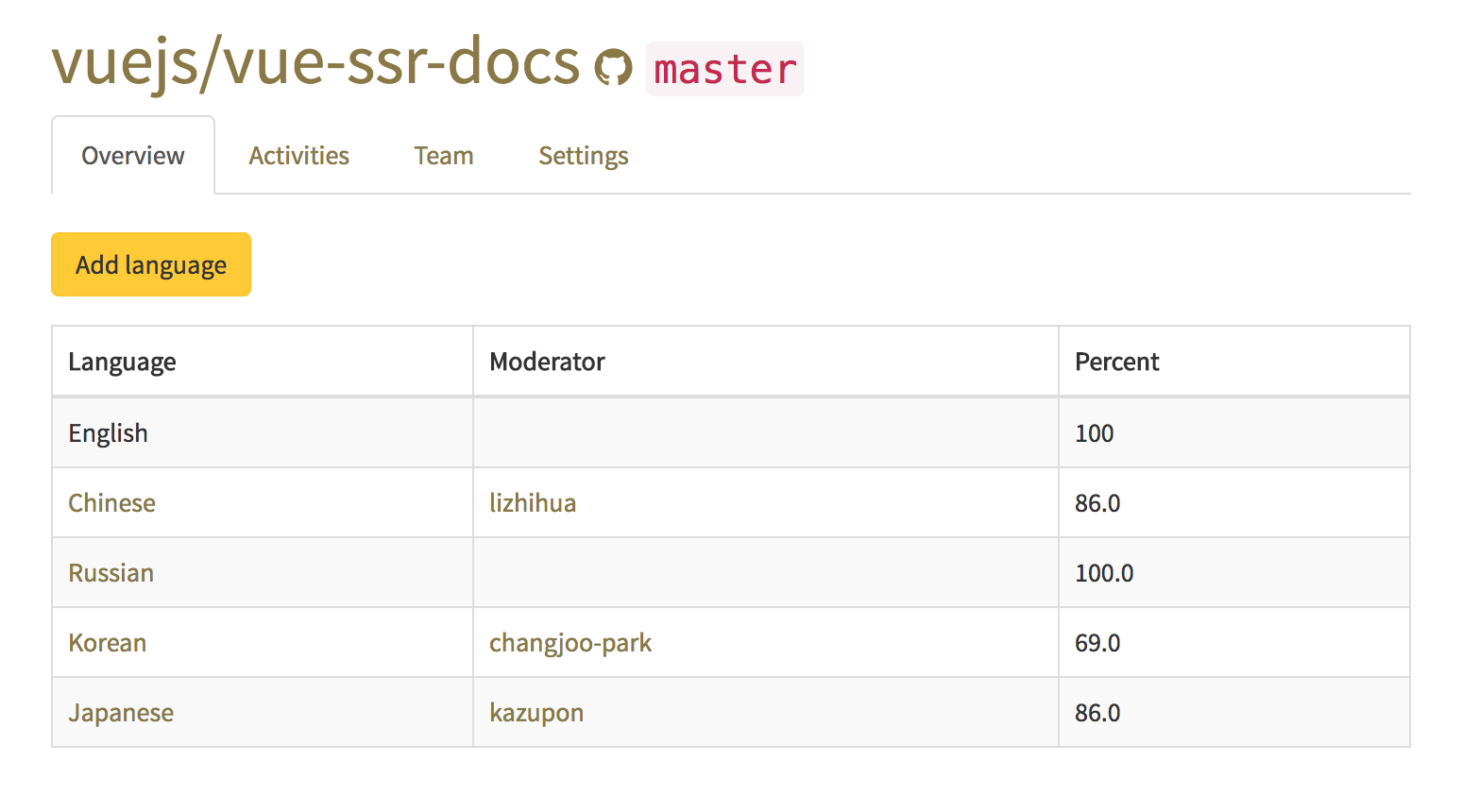Open the Activities tab
The width and height of the screenshot is (1462, 812).
tap(298, 156)
